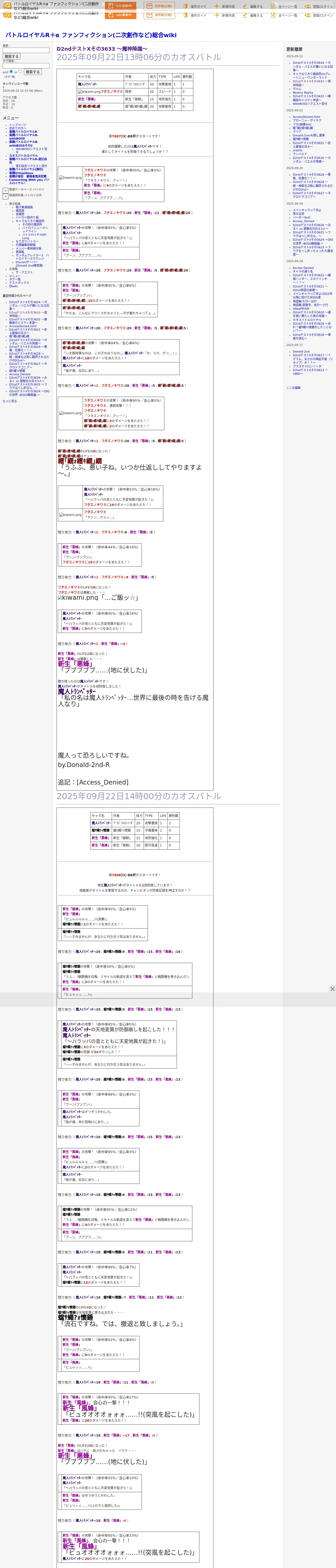Open 変幻自在リクエスト受付 menu link

click(31, 166)
